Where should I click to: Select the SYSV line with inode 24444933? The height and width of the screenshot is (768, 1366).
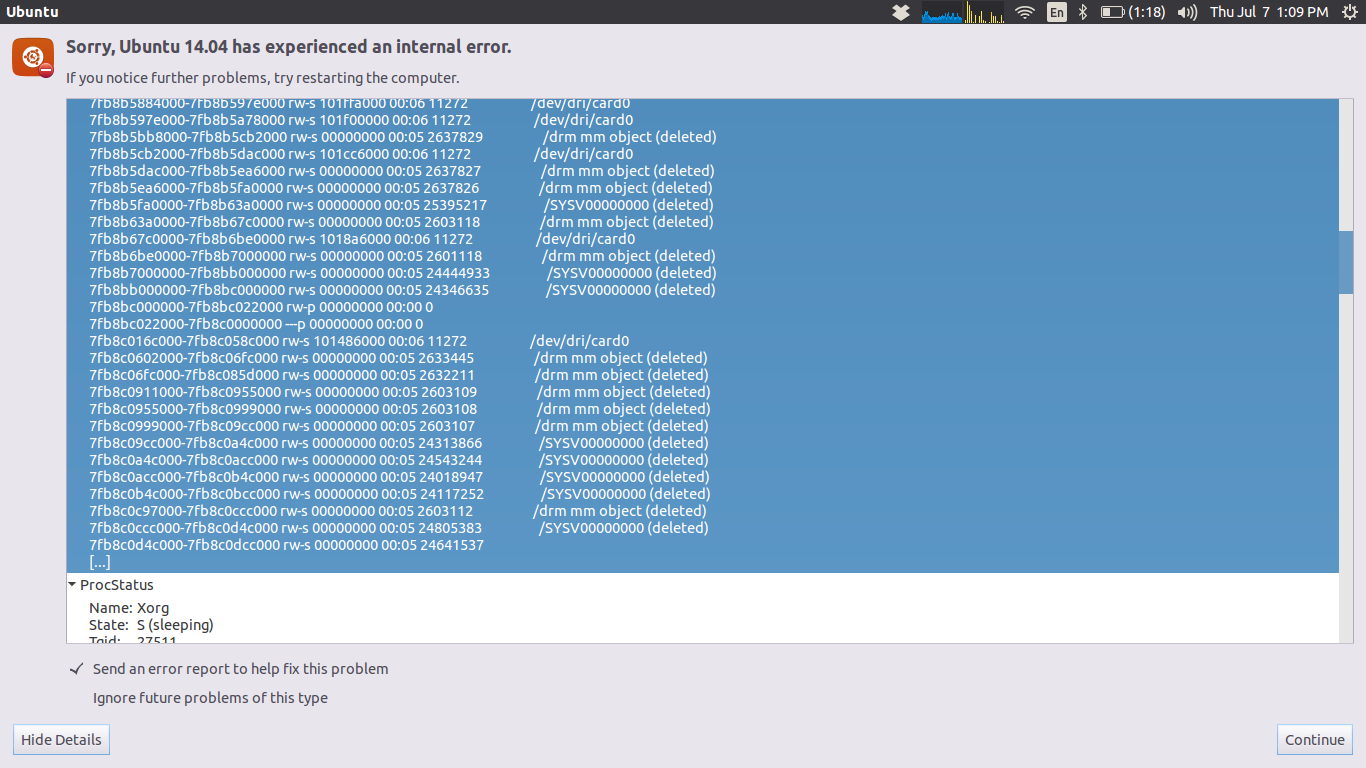tap(403, 273)
